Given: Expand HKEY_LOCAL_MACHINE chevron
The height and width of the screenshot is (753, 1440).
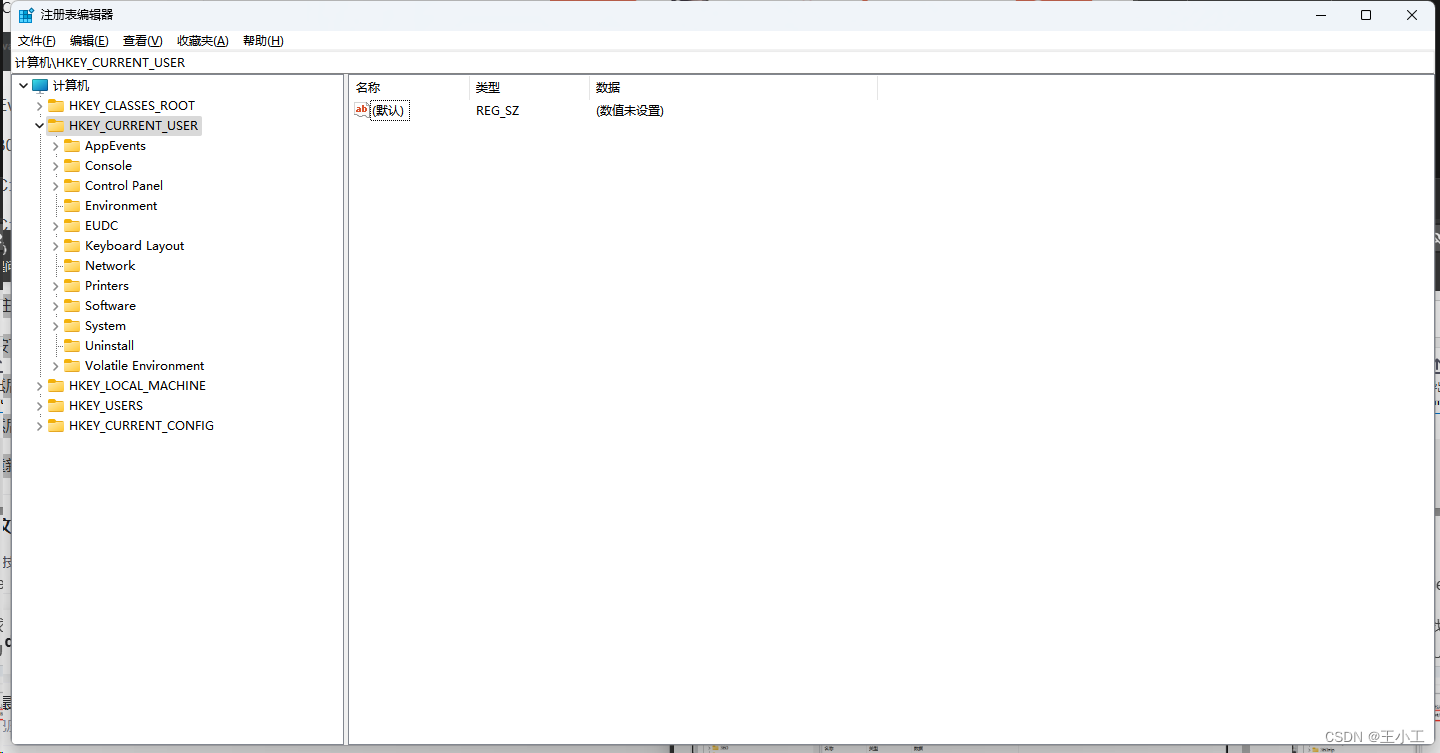Looking at the screenshot, I should pos(39,386).
